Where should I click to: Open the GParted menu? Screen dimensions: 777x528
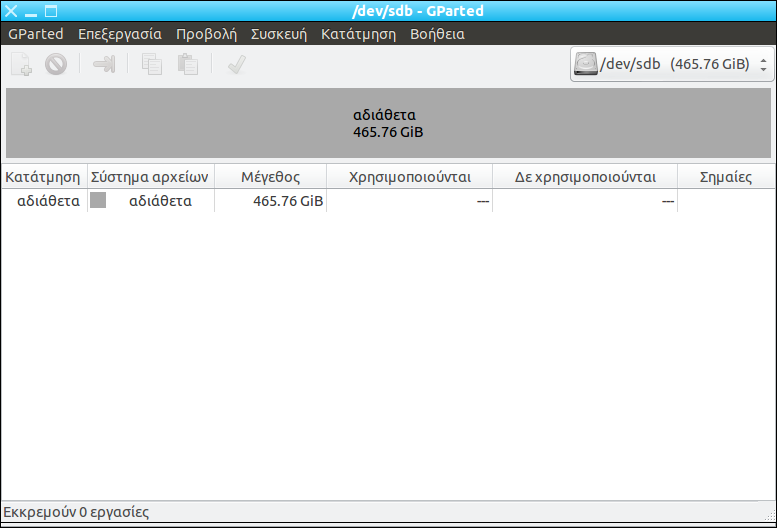(x=36, y=34)
